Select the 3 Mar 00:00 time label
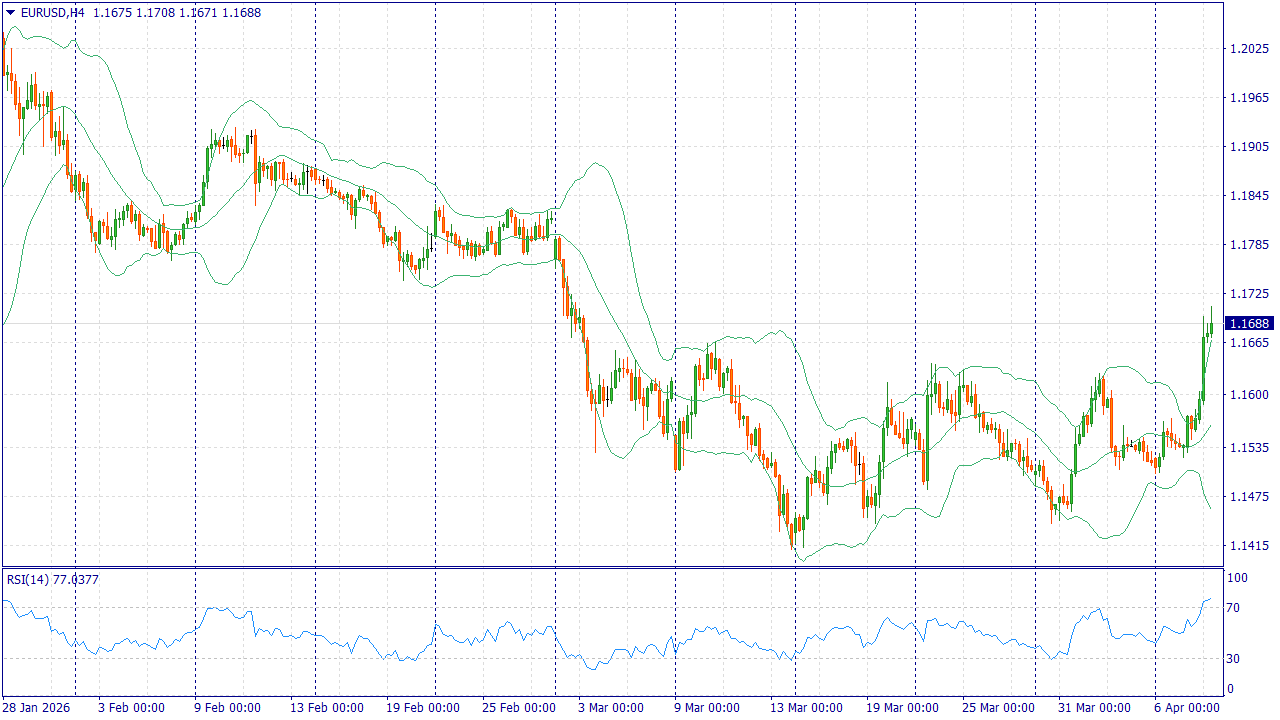The height and width of the screenshot is (720, 1280). click(x=610, y=708)
